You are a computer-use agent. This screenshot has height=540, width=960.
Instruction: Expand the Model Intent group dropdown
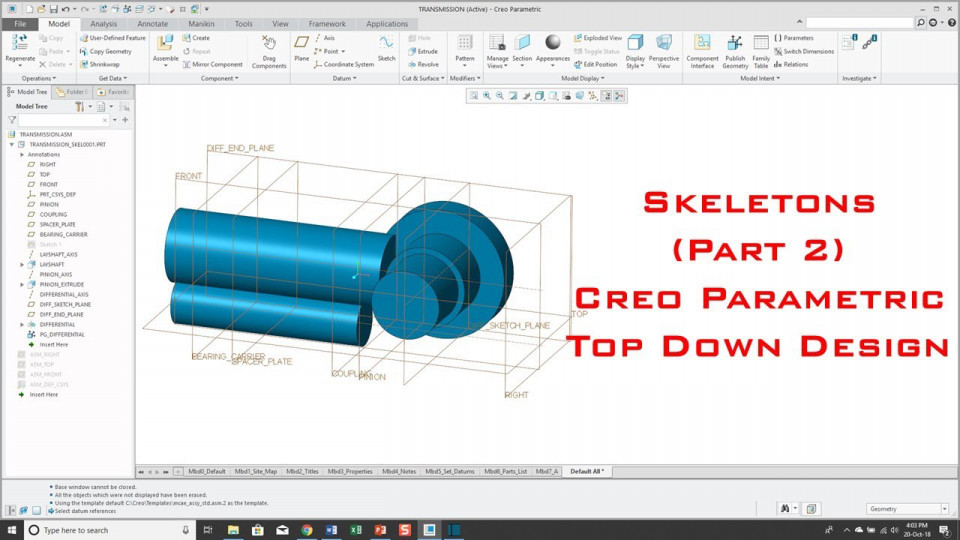click(x=760, y=78)
